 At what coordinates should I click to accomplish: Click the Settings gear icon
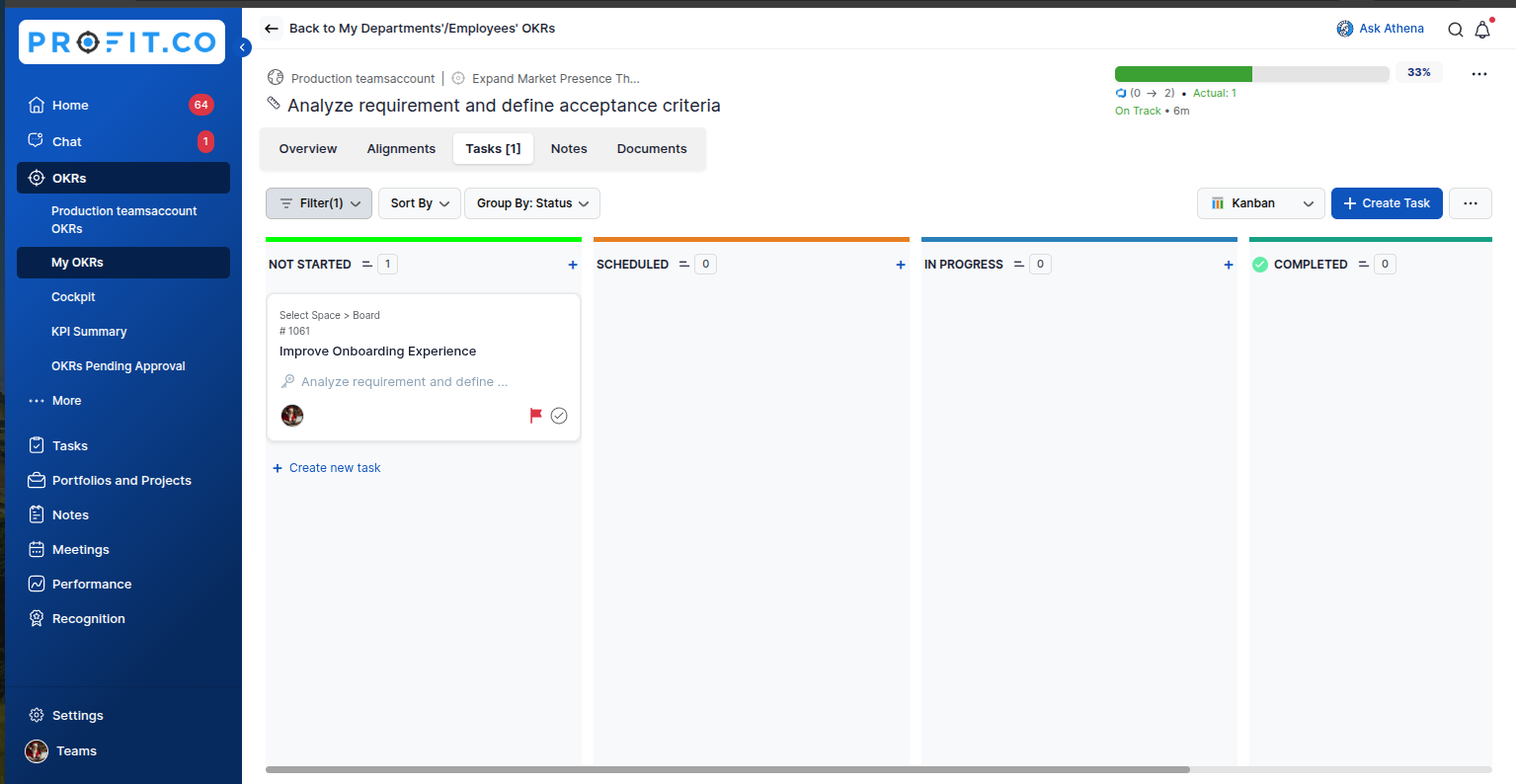(x=37, y=715)
